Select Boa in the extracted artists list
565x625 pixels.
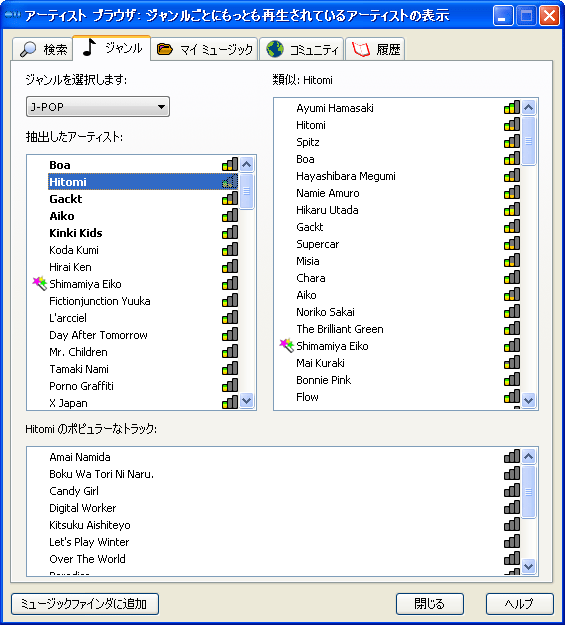(x=60, y=165)
